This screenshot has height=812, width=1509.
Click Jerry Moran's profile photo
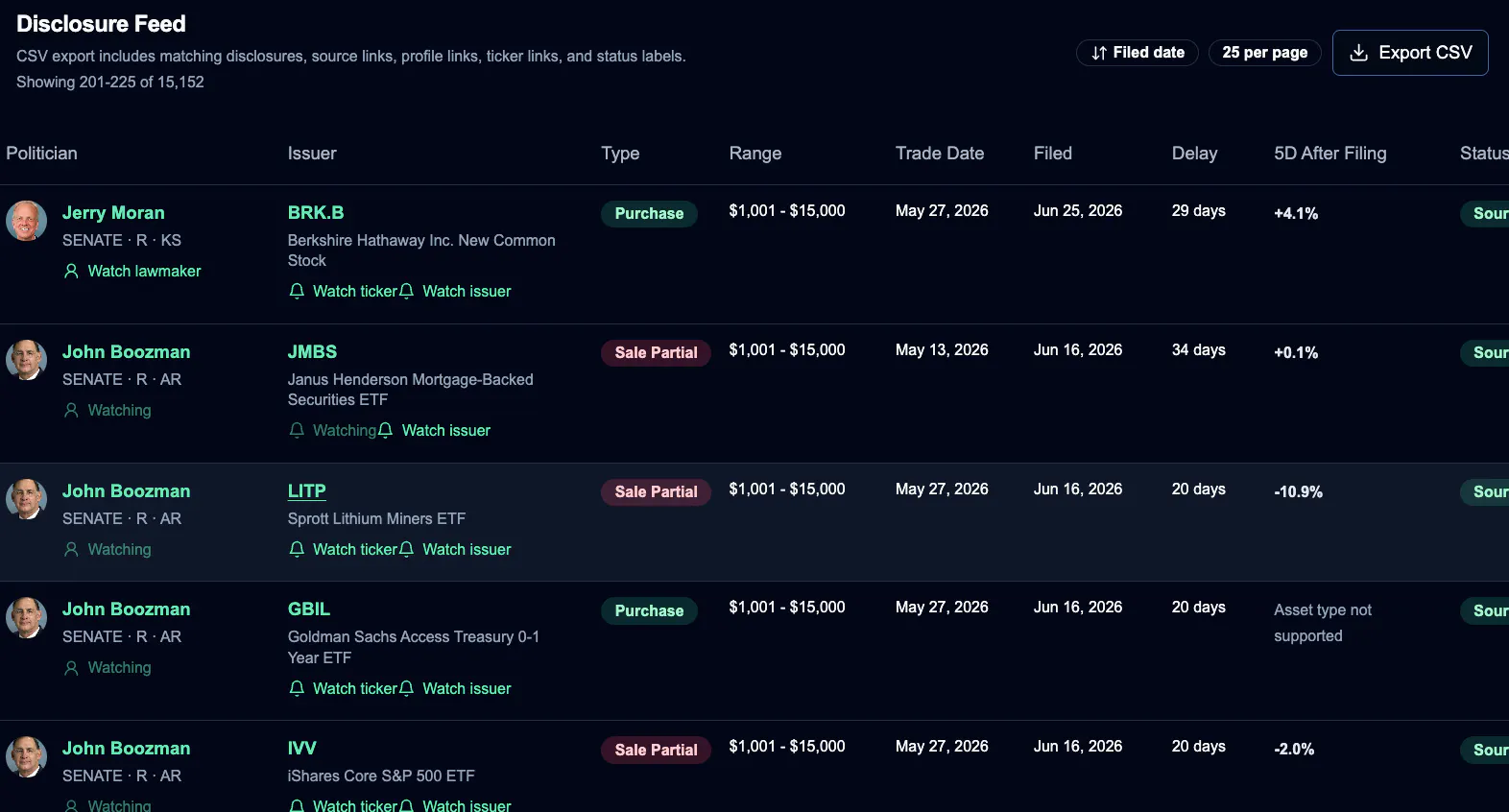click(x=27, y=221)
